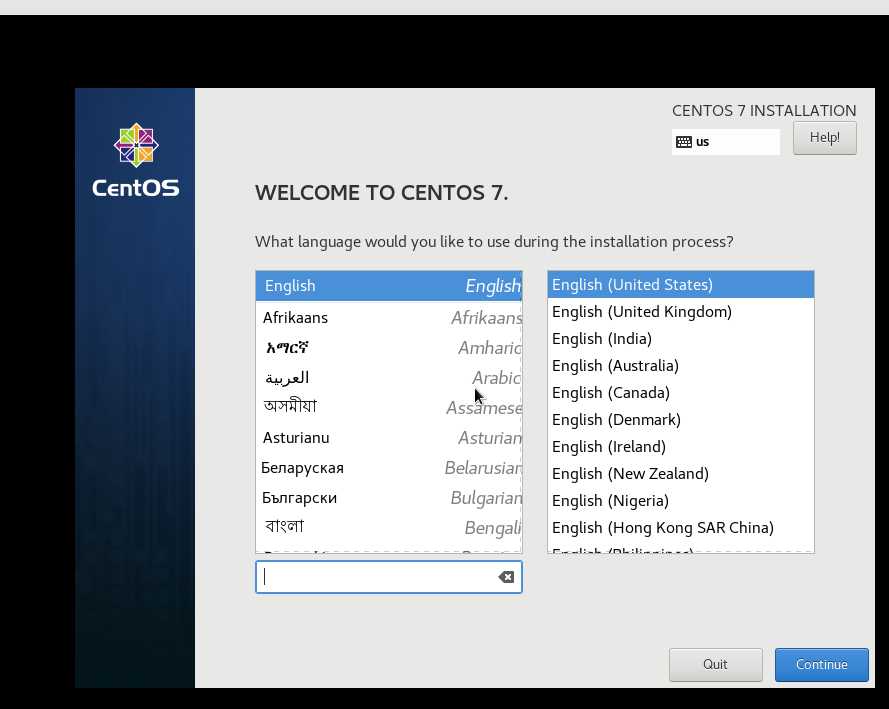The height and width of the screenshot is (709, 889).
Task: Choose English (Canada) locale
Action: (681, 393)
